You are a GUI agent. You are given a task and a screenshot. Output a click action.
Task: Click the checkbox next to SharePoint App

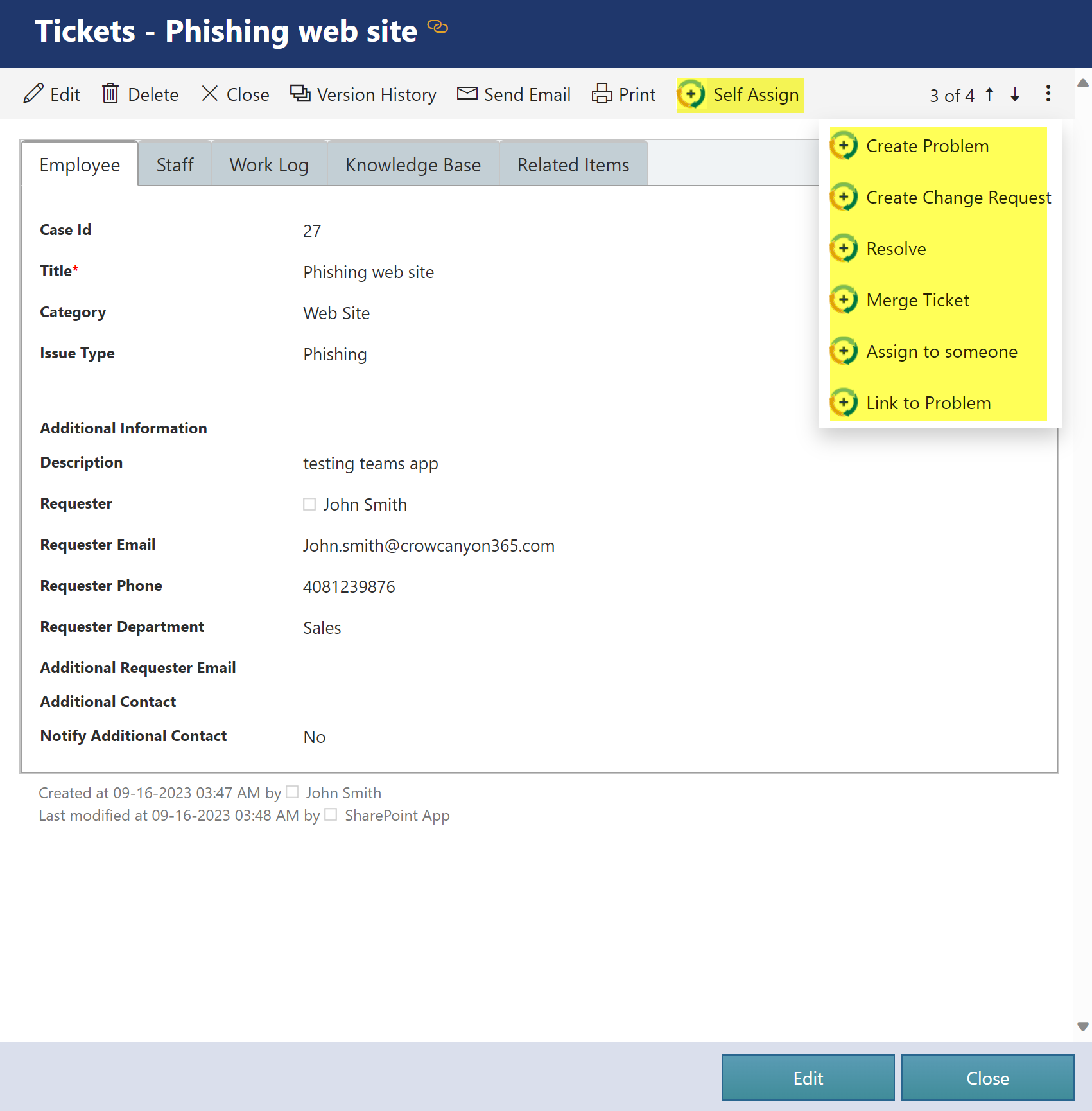pyautogui.click(x=331, y=814)
